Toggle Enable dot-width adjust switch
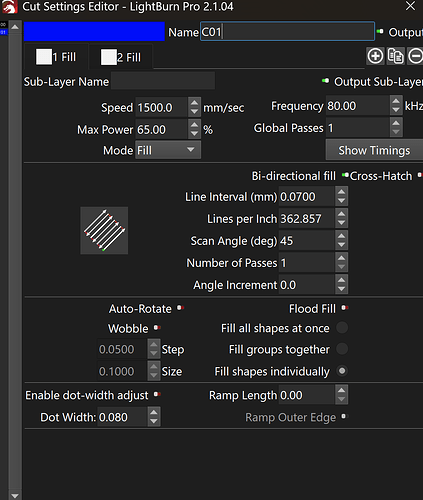Image resolution: width=423 pixels, height=500 pixels. [x=157, y=394]
